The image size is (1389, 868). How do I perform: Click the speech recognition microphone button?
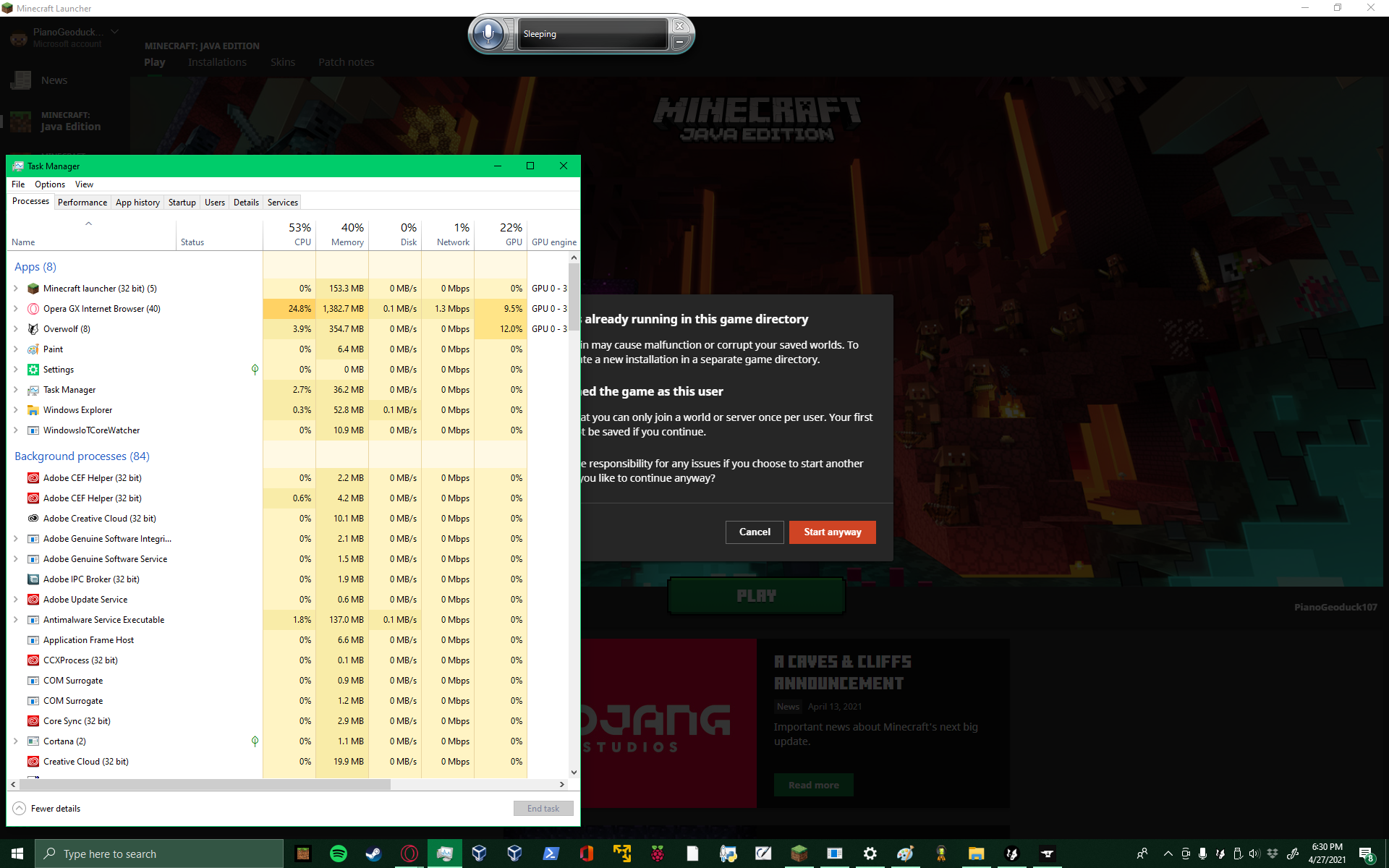[488, 34]
